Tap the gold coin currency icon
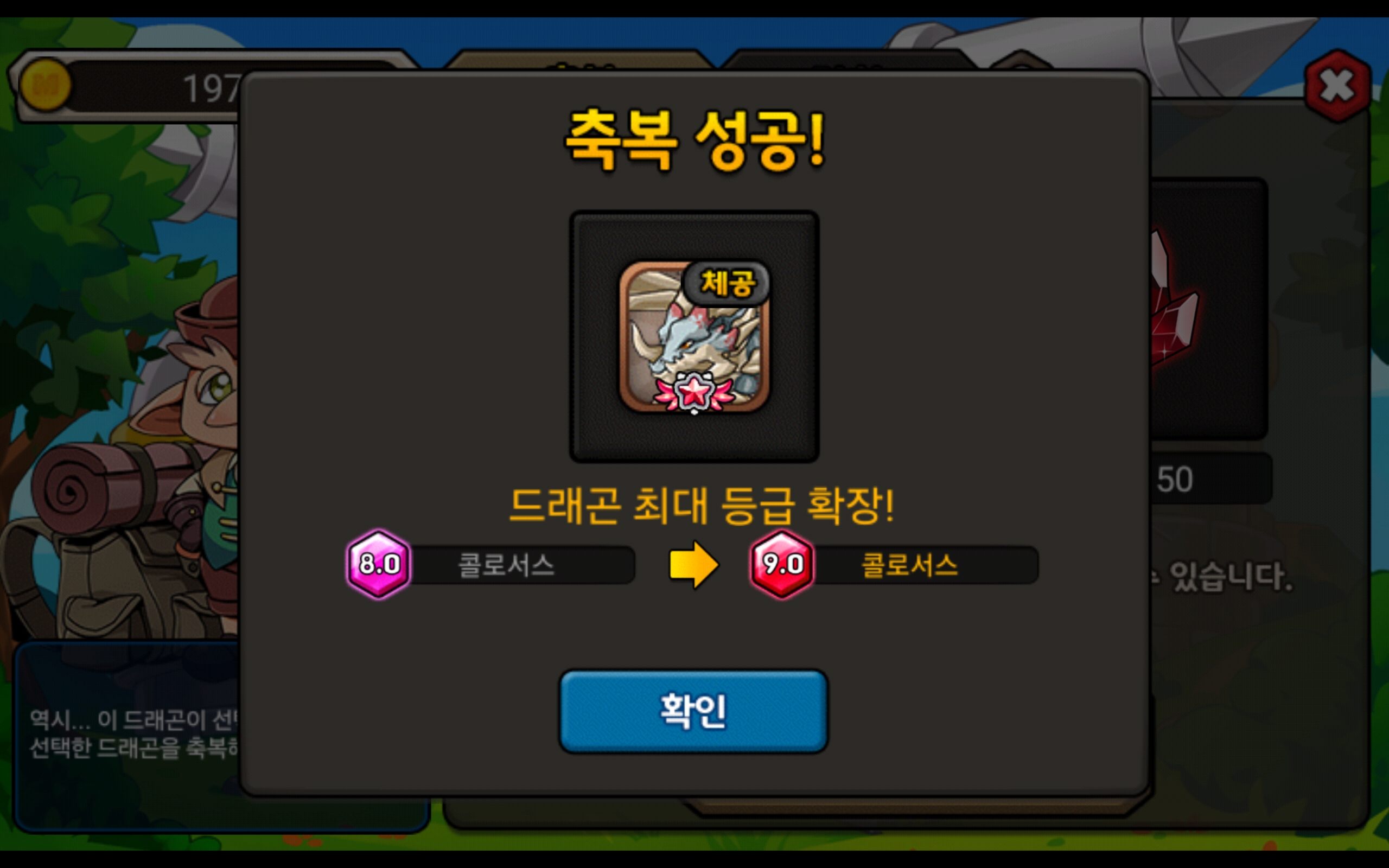 (x=46, y=85)
